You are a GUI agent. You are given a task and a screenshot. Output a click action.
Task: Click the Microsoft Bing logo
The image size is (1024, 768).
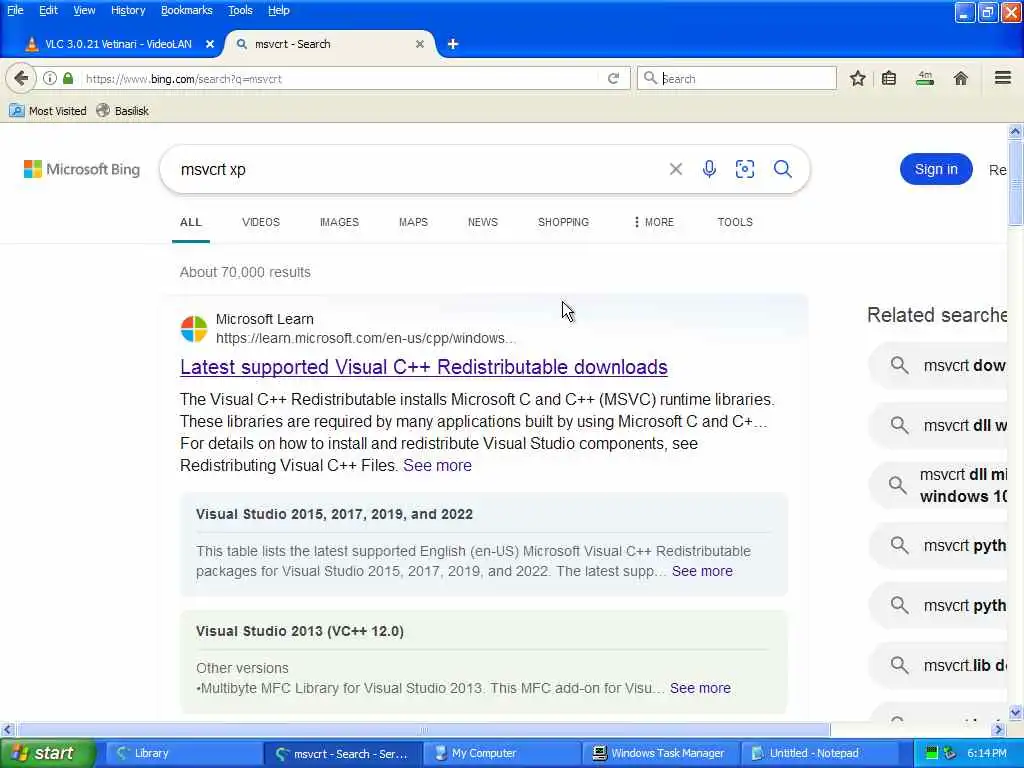[x=82, y=169]
